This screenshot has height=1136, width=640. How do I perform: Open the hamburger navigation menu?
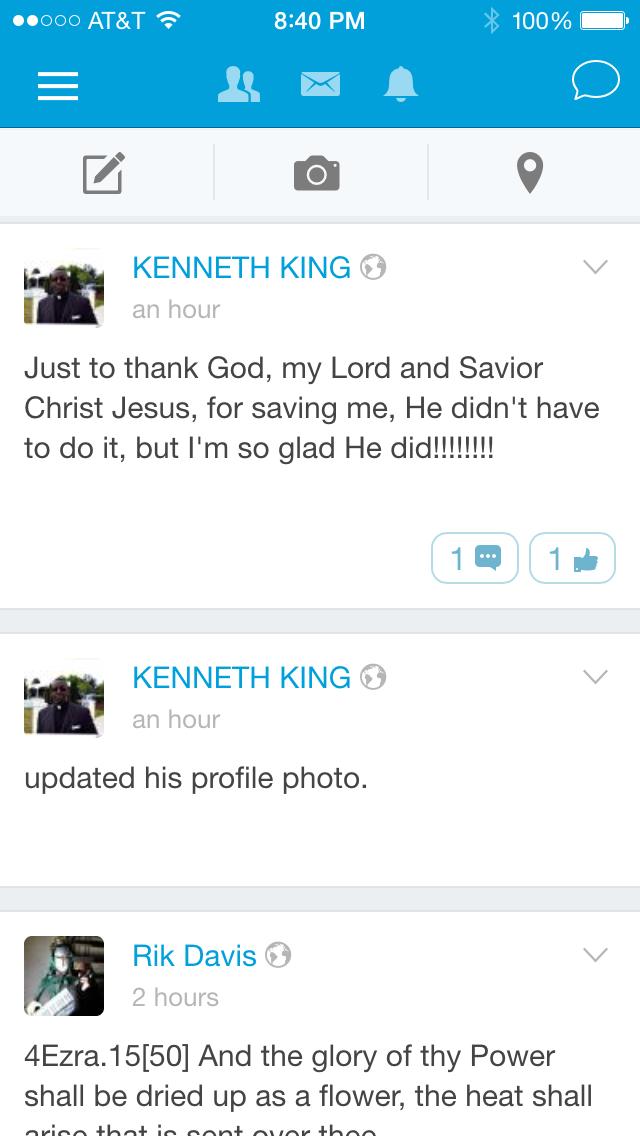coord(57,87)
